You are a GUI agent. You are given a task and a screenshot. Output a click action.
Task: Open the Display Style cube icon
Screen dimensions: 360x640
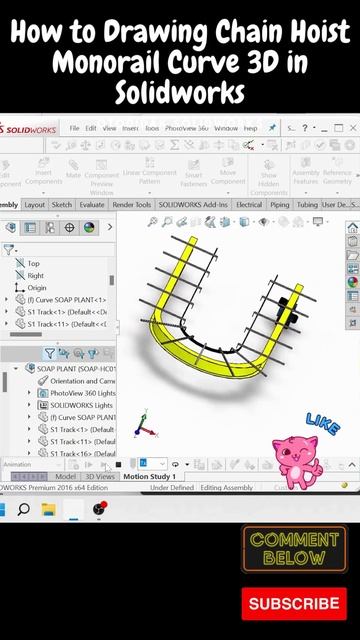click(x=244, y=222)
